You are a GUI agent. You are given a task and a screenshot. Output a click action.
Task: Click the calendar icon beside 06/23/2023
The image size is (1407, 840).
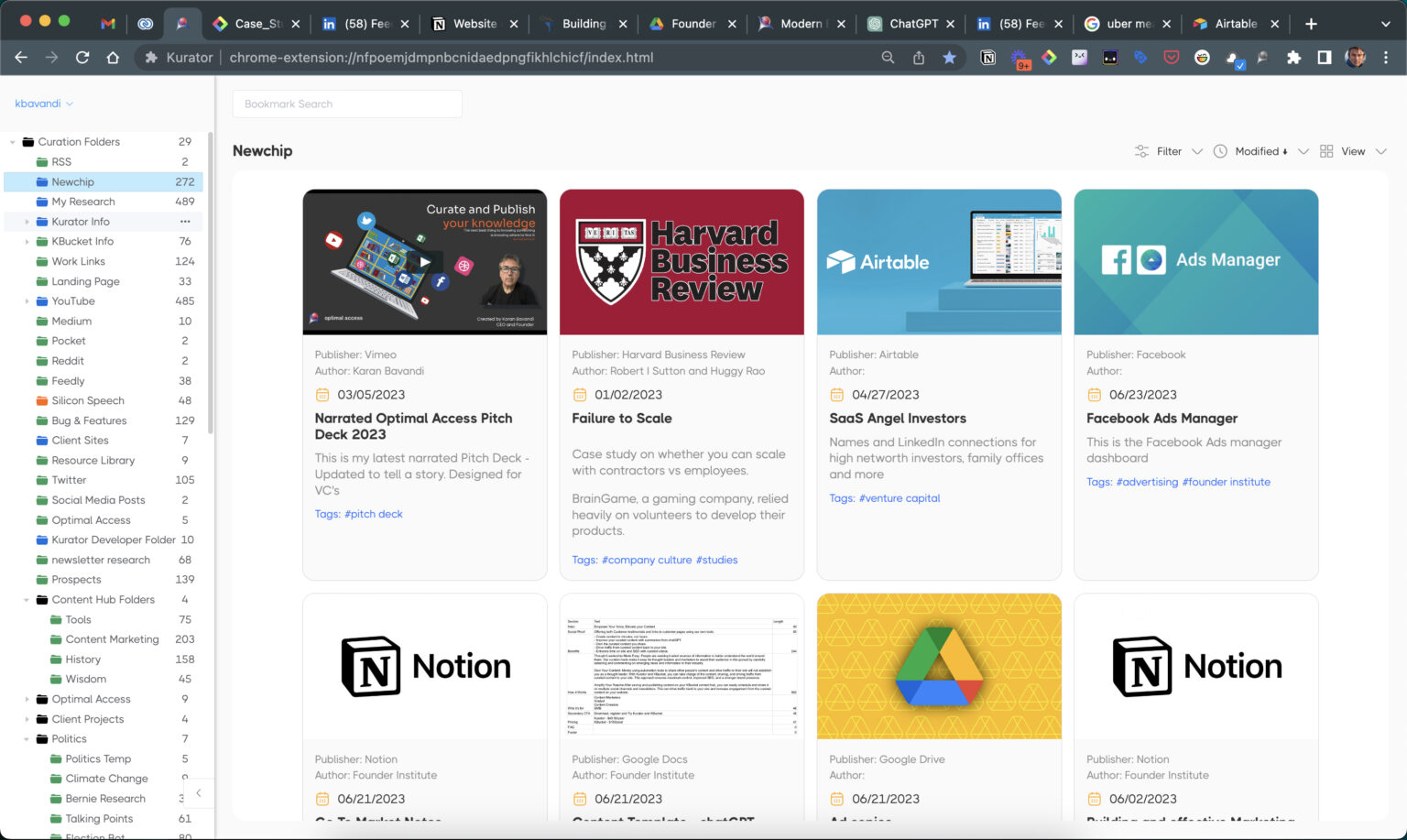tap(1094, 395)
